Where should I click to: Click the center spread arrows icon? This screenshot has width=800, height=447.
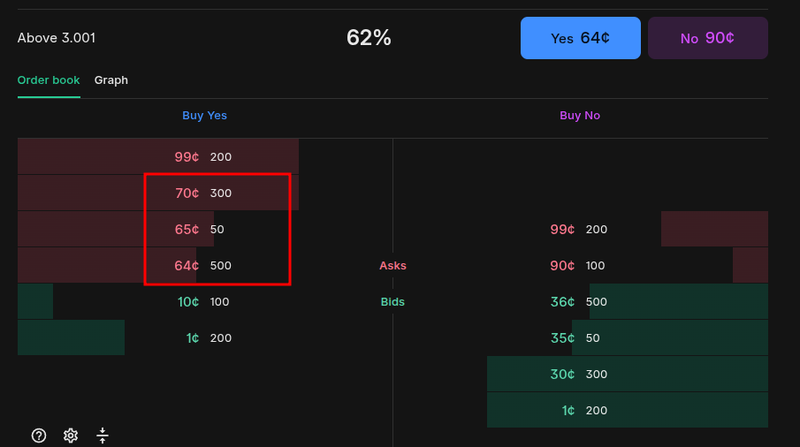coord(102,435)
